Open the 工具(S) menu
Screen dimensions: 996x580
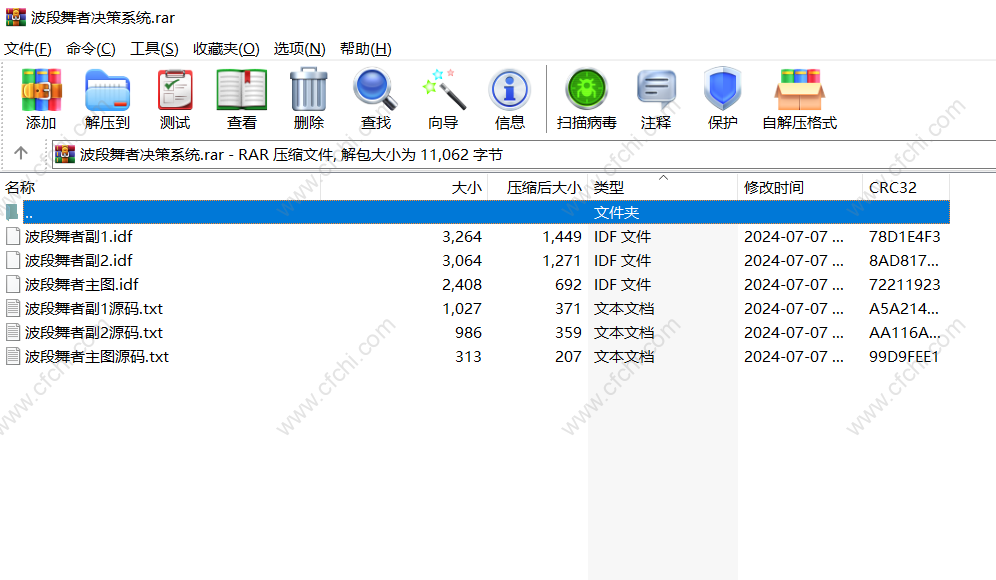154,49
